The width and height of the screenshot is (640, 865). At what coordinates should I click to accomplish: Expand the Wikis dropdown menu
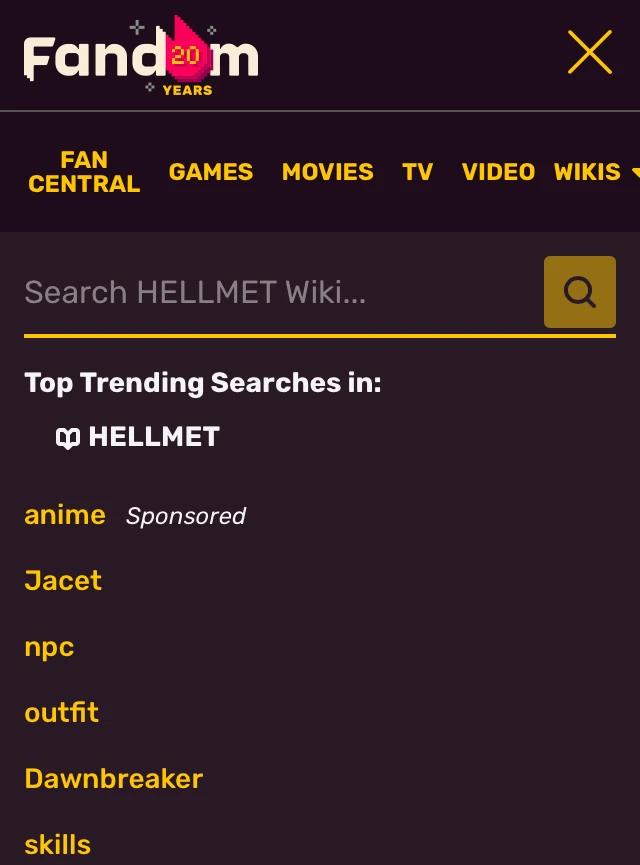click(596, 172)
